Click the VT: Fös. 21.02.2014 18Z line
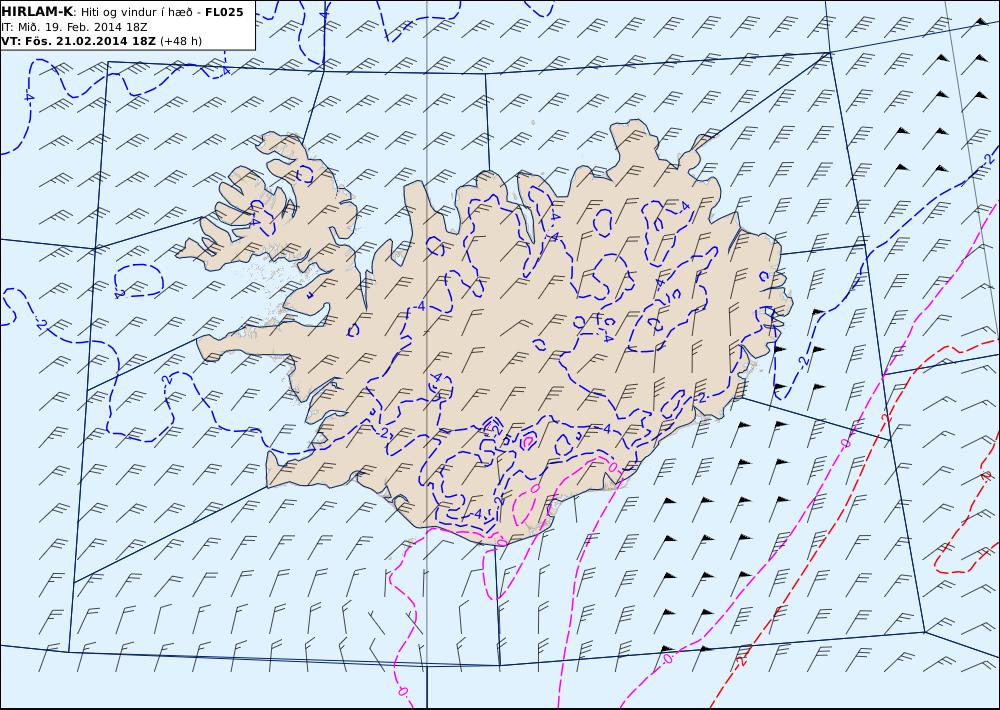Screen dimensions: 1000x710 tap(78, 41)
